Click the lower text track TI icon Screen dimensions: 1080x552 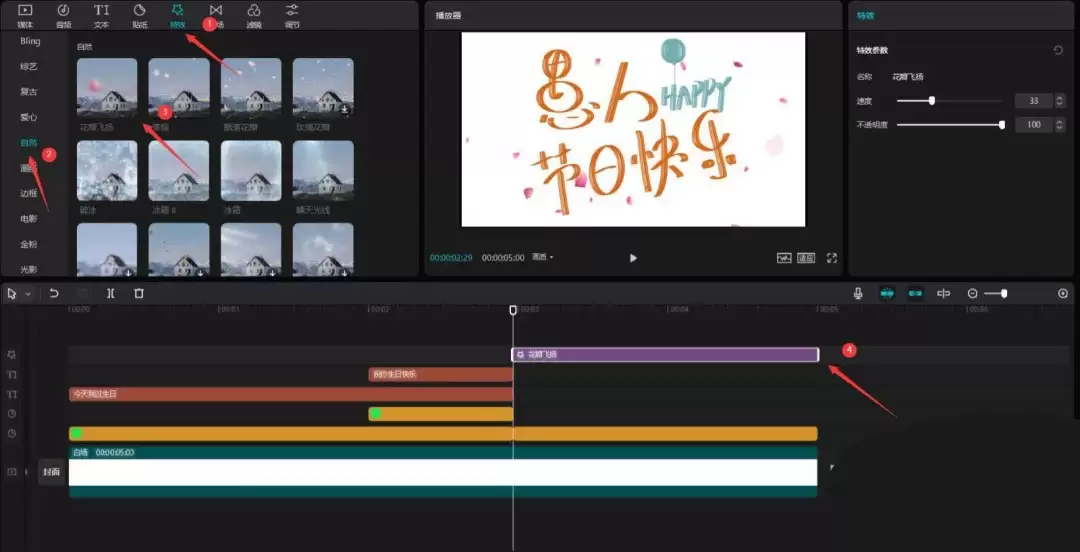coord(12,394)
